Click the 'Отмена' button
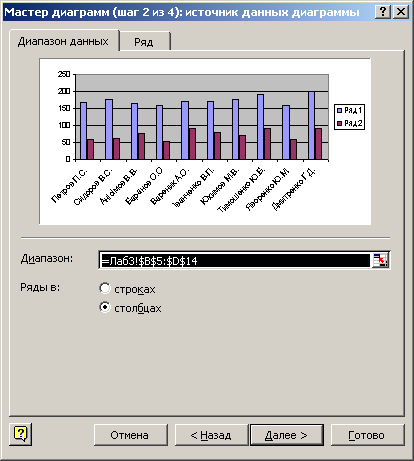 coord(130,435)
